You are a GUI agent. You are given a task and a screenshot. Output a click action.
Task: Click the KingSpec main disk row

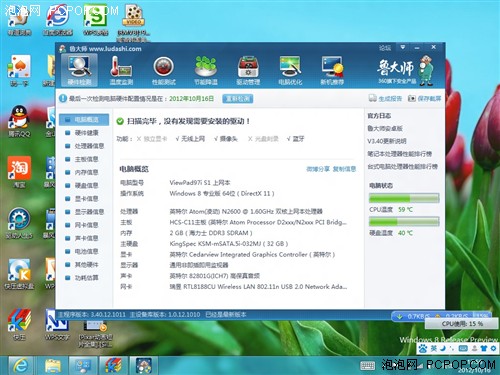click(204, 244)
